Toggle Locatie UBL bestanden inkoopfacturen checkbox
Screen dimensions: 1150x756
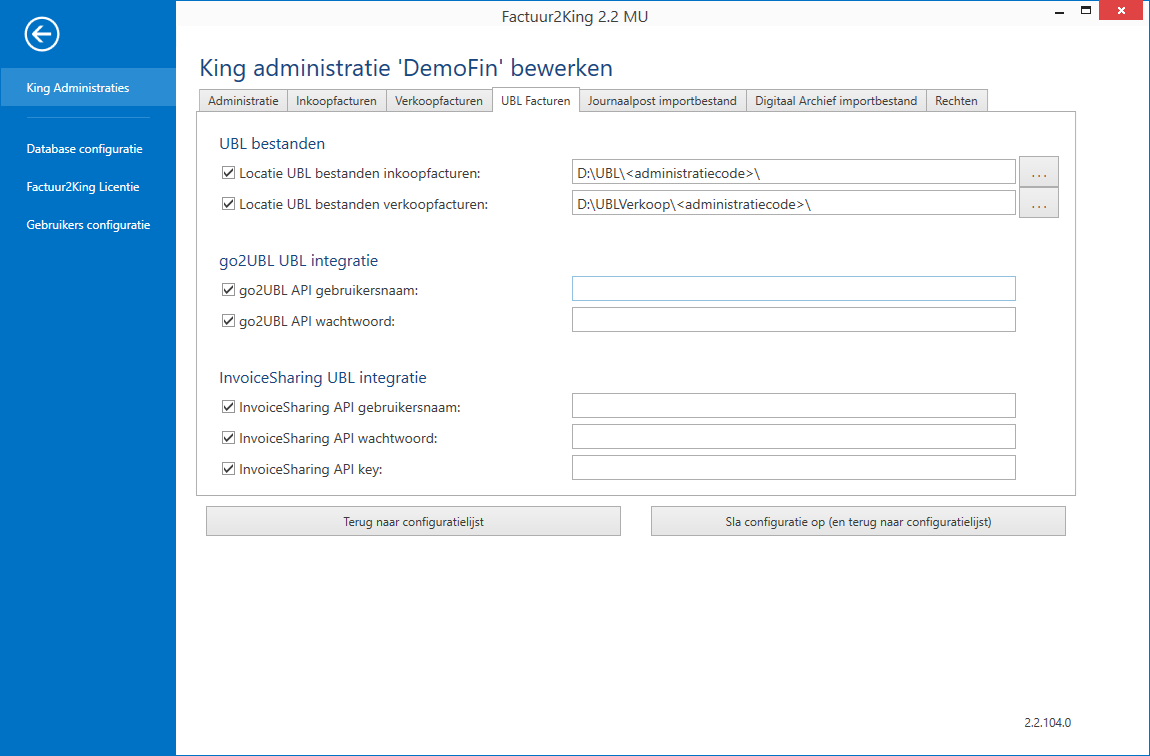point(228,173)
